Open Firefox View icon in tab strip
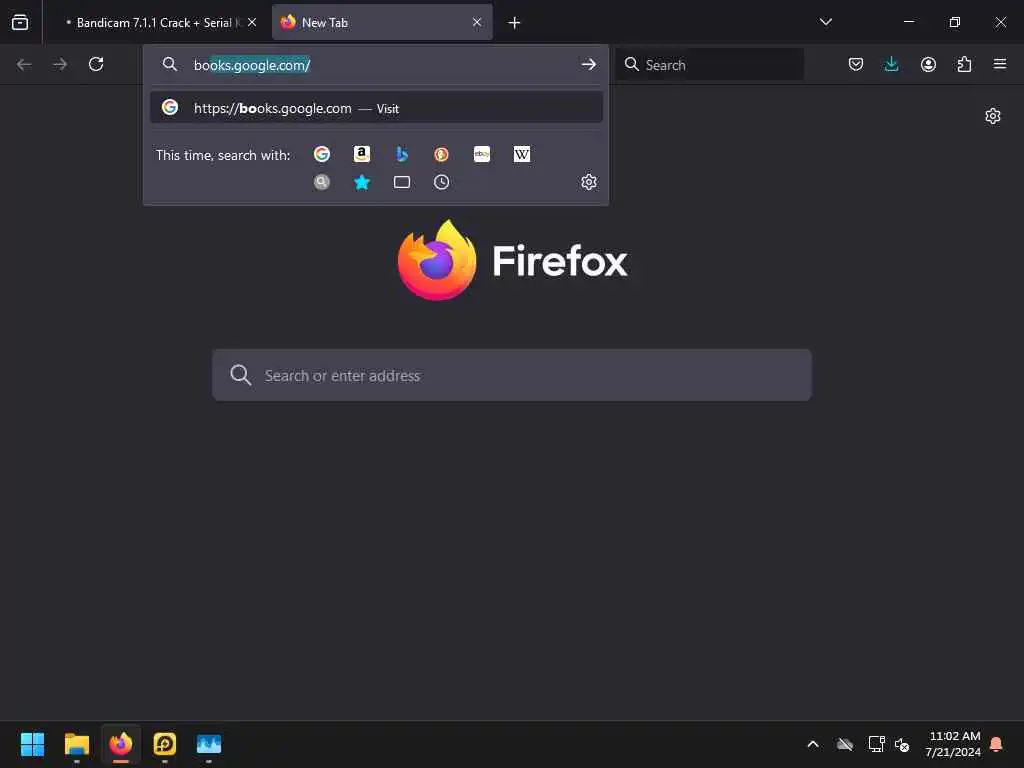1024x768 pixels. tap(20, 22)
